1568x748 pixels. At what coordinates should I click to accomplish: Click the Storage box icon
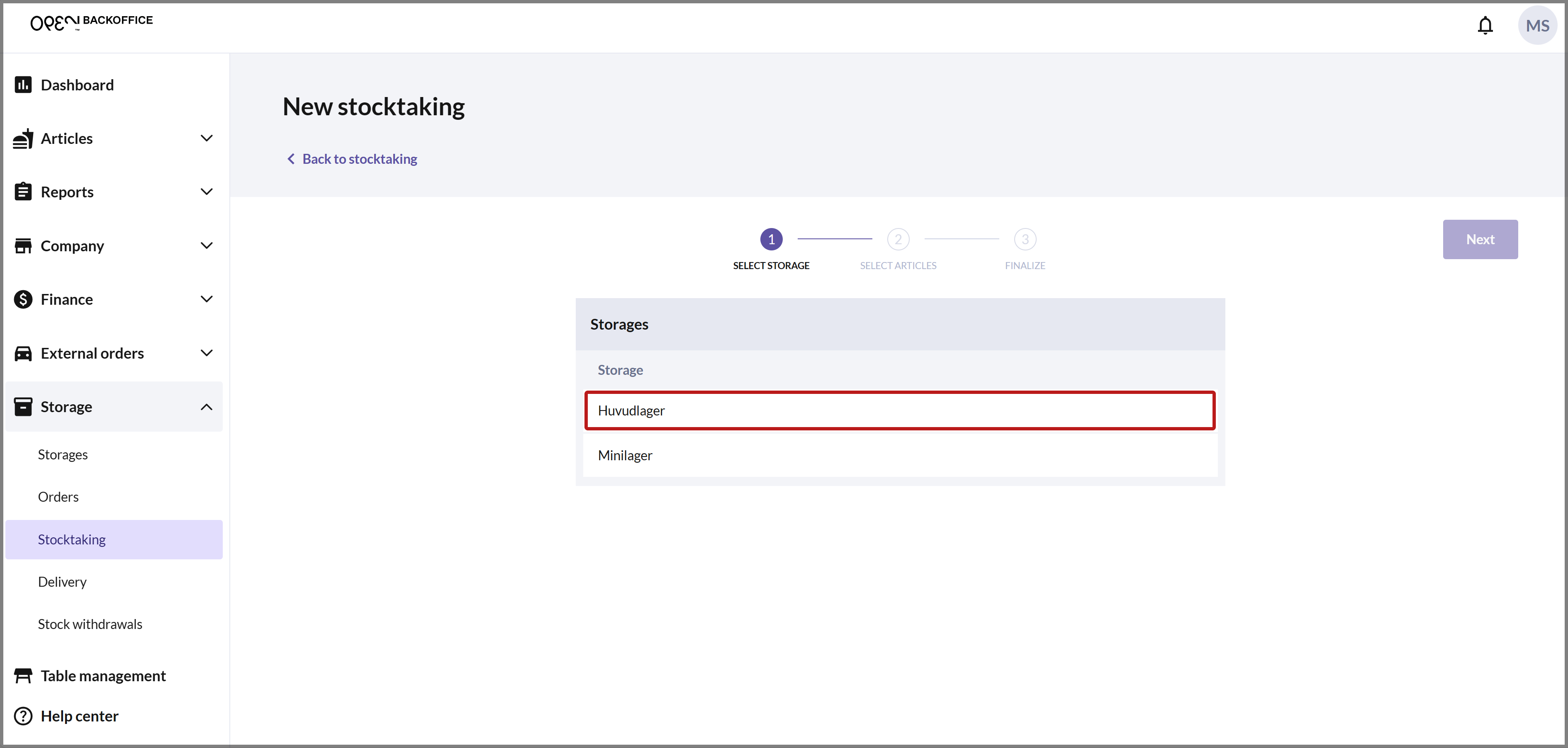click(23, 407)
